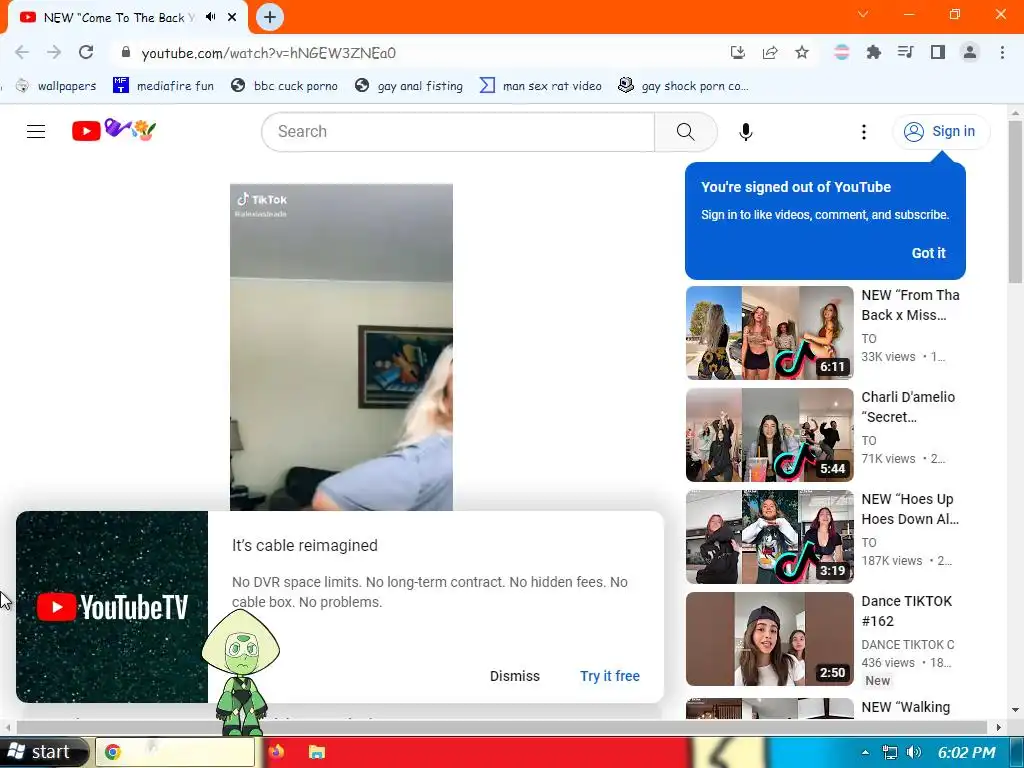Open the mediafire fun bookmark
1024x768 pixels.
point(163,86)
